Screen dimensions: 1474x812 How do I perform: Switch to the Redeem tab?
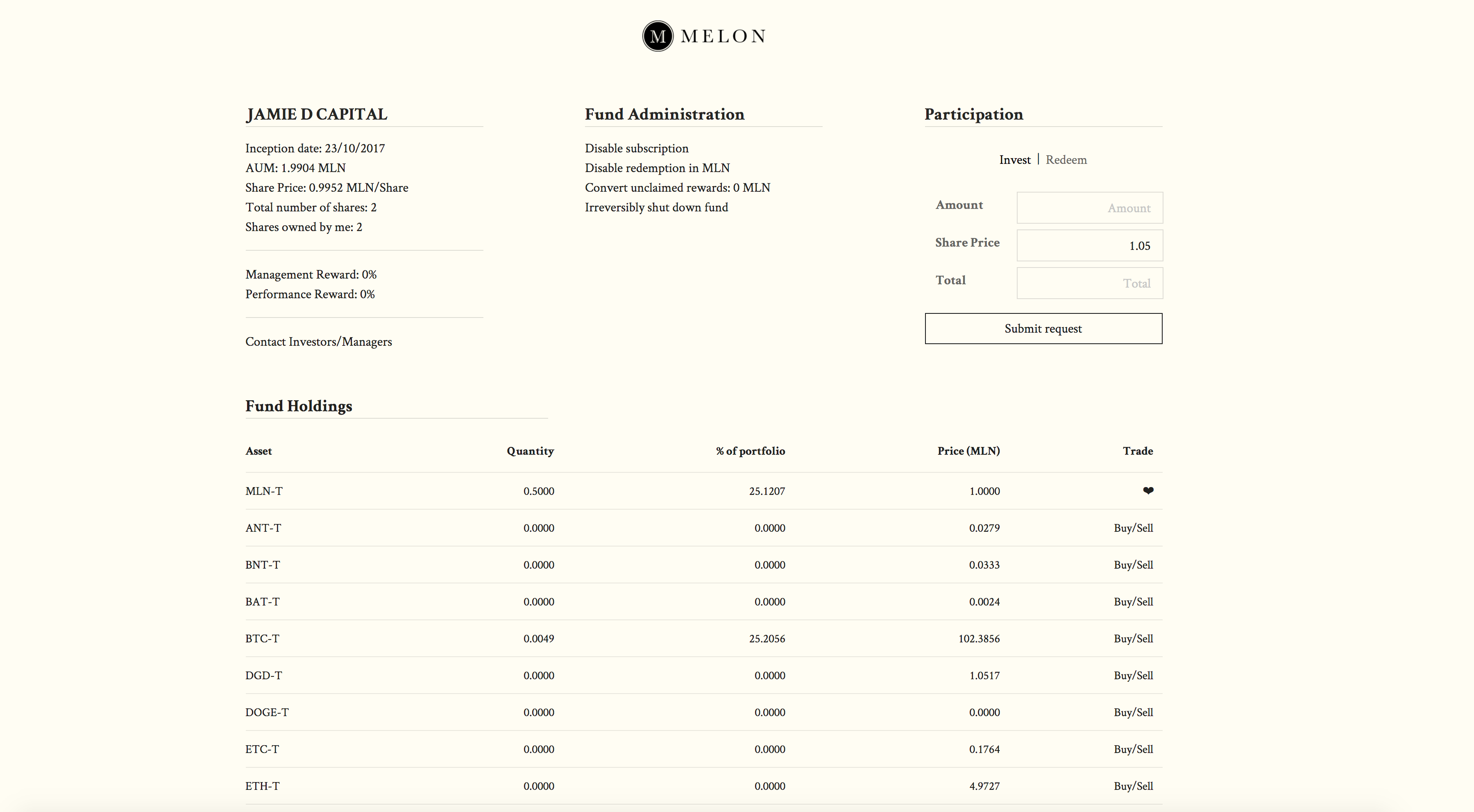click(1066, 160)
